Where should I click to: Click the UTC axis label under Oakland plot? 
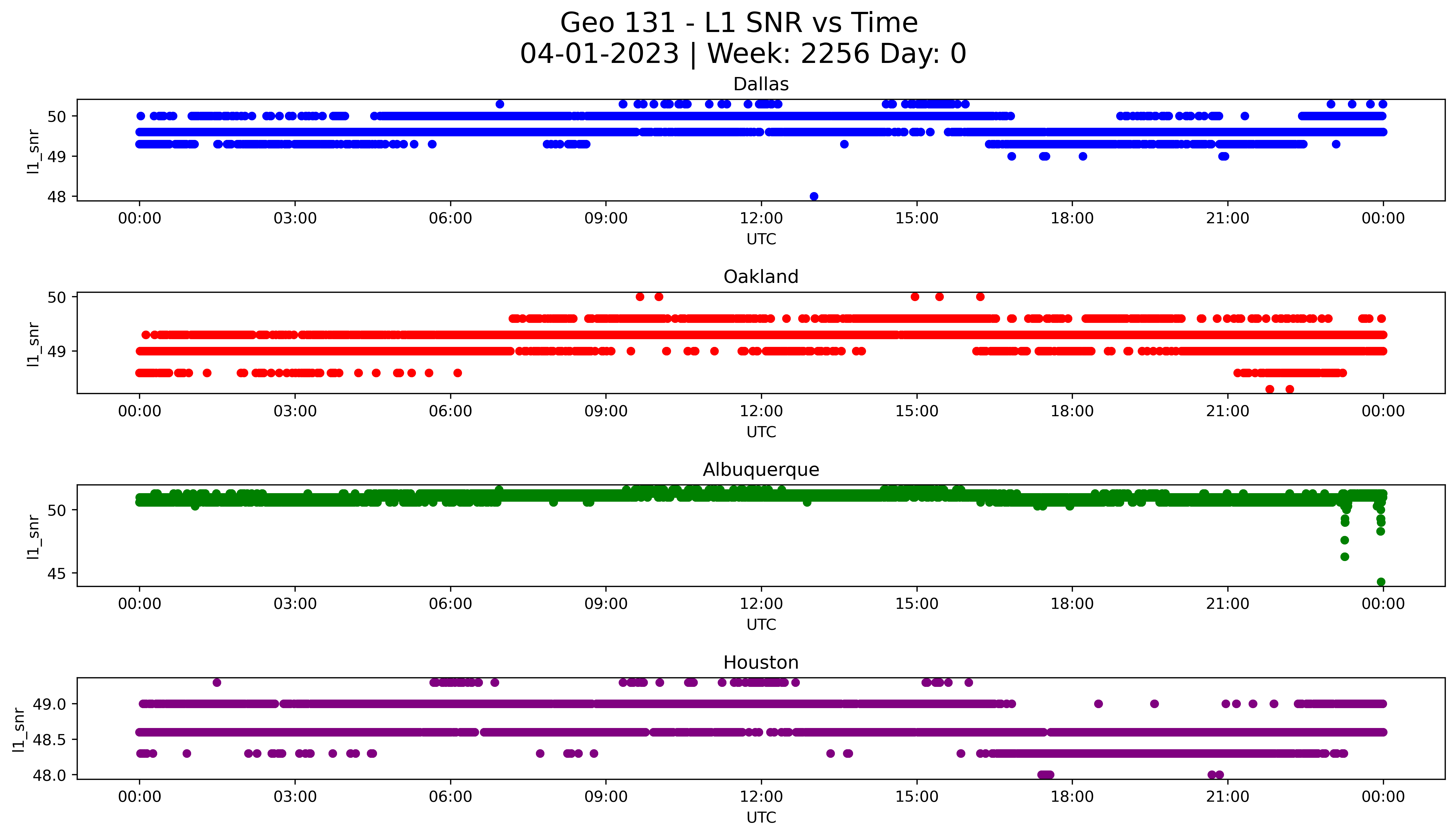tap(761, 432)
